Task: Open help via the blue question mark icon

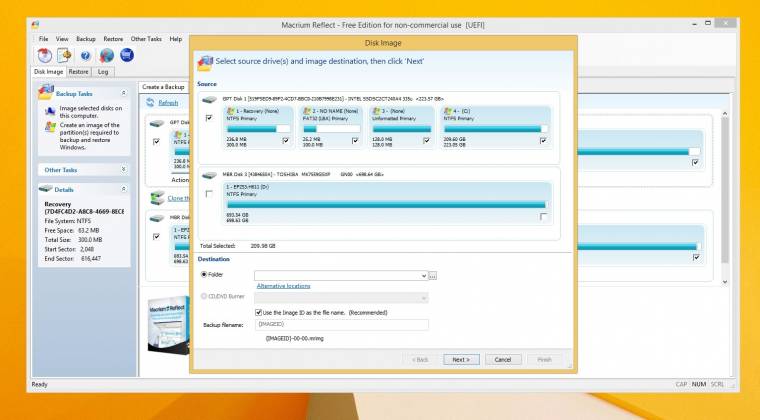Action: (85, 56)
